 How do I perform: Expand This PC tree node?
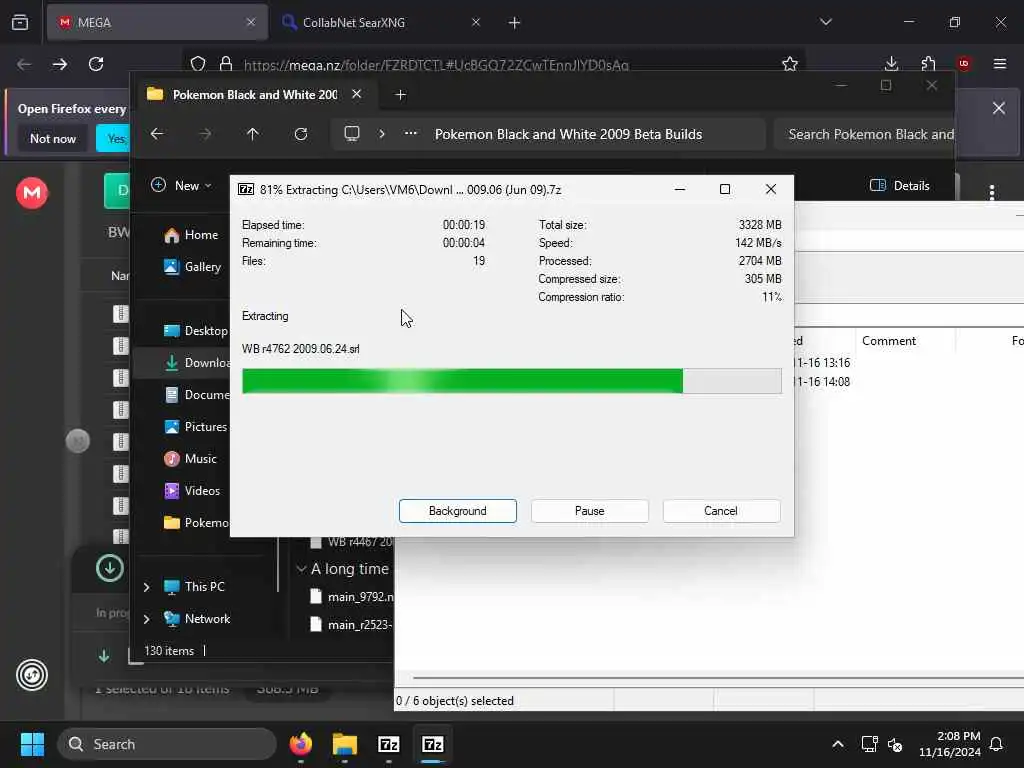[x=146, y=587]
